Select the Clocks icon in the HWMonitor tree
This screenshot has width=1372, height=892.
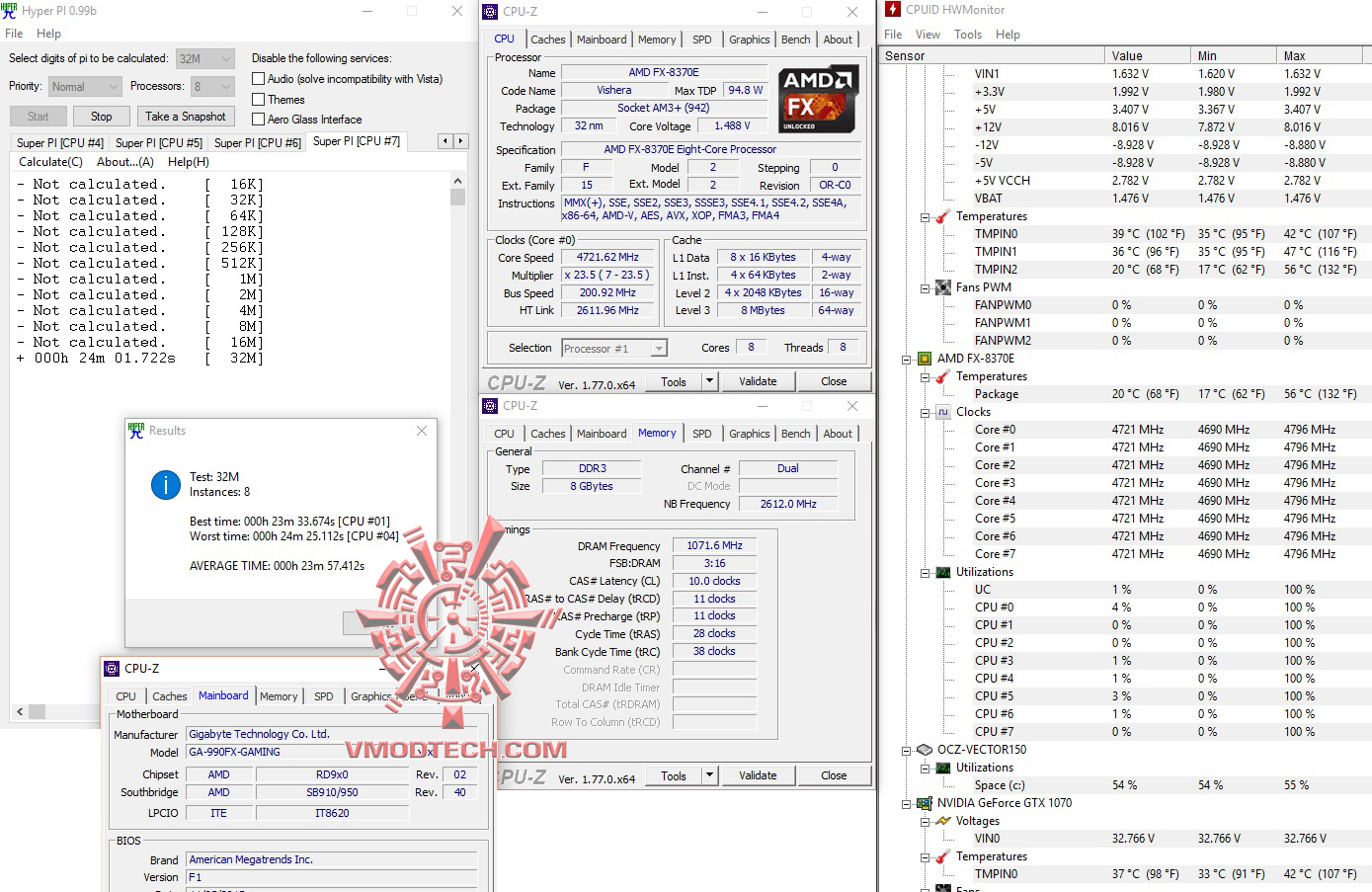coord(943,412)
